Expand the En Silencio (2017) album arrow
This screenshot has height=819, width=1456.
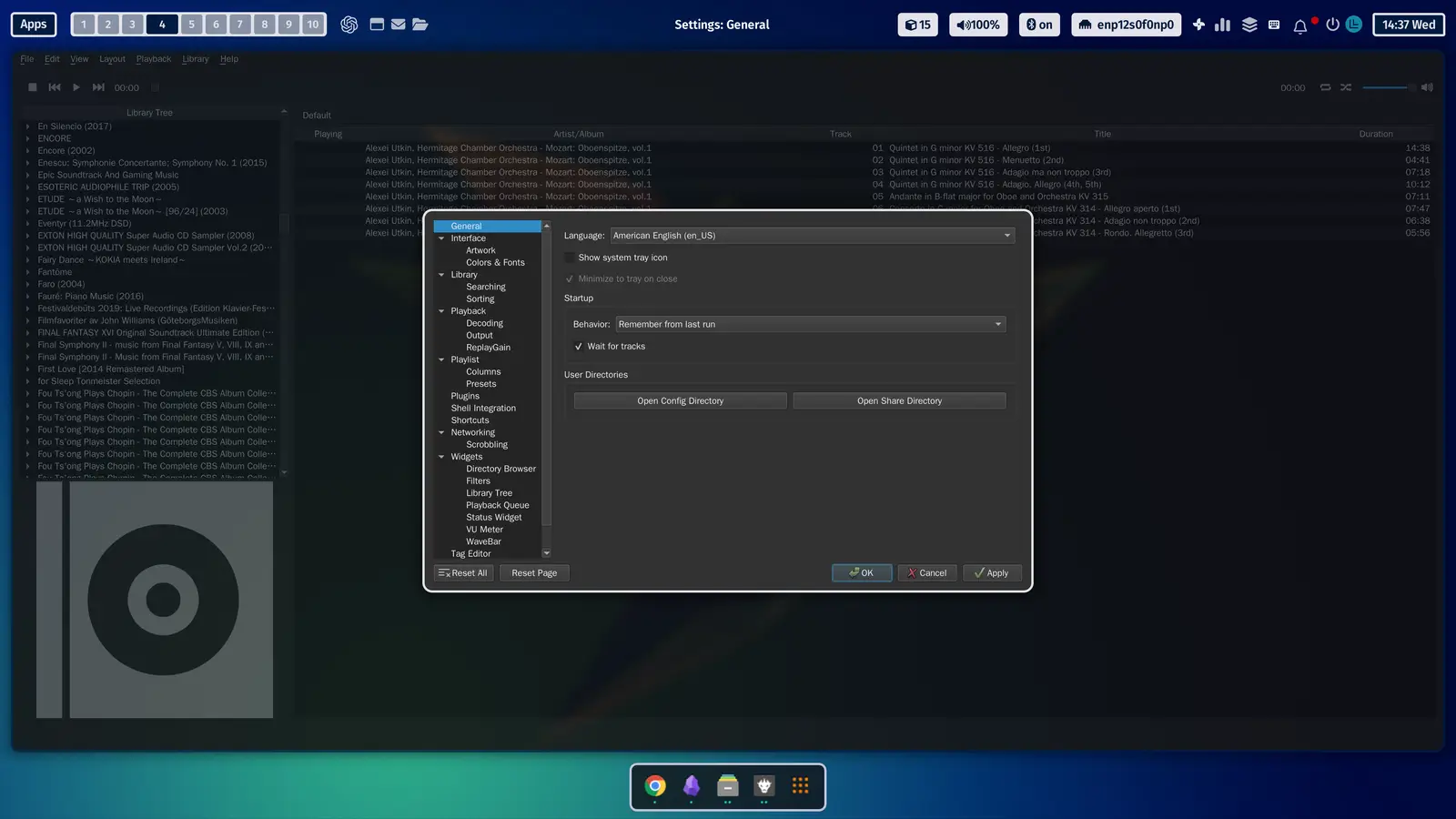pyautogui.click(x=28, y=126)
